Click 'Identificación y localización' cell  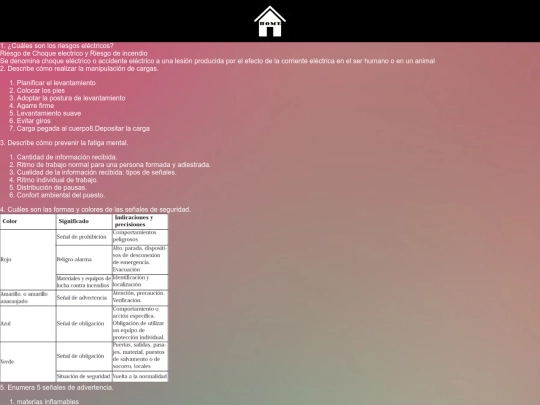[140, 282]
